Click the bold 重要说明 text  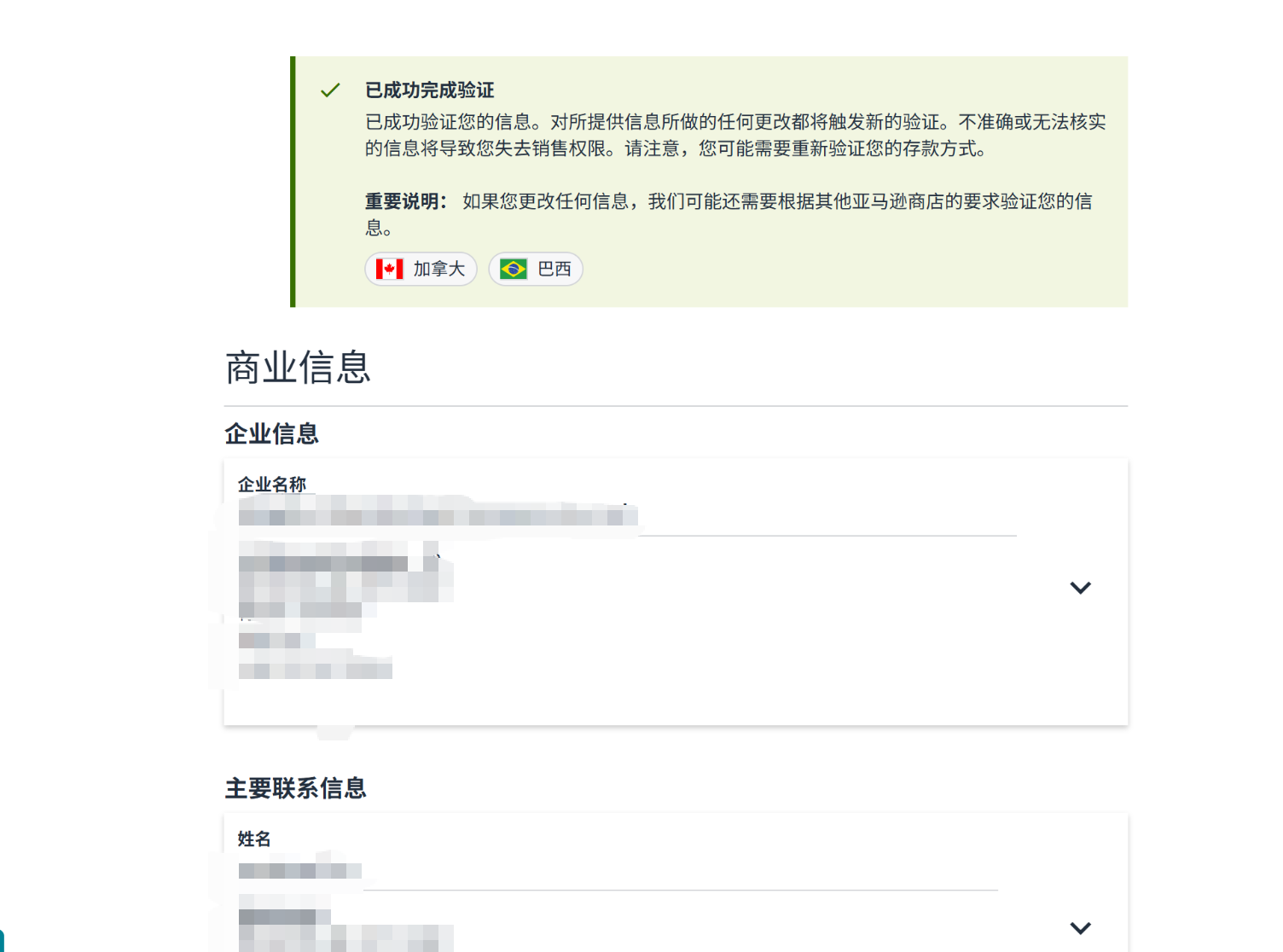click(406, 201)
